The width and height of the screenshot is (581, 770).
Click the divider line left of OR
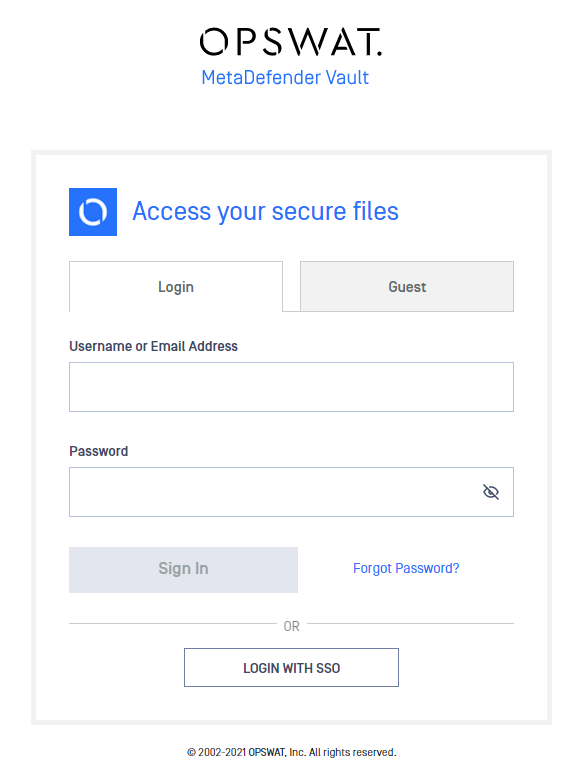pos(173,624)
